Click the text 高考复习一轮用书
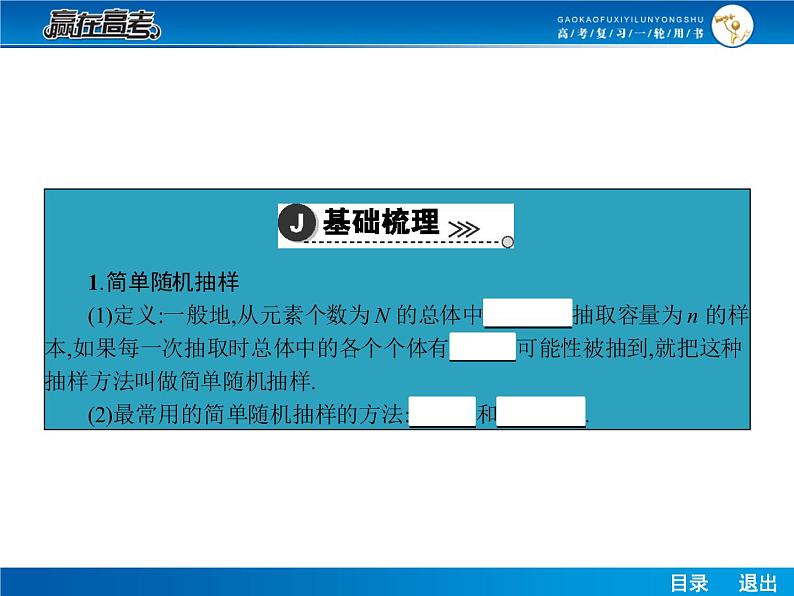Screen dimensions: 794x596 [x=630, y=34]
